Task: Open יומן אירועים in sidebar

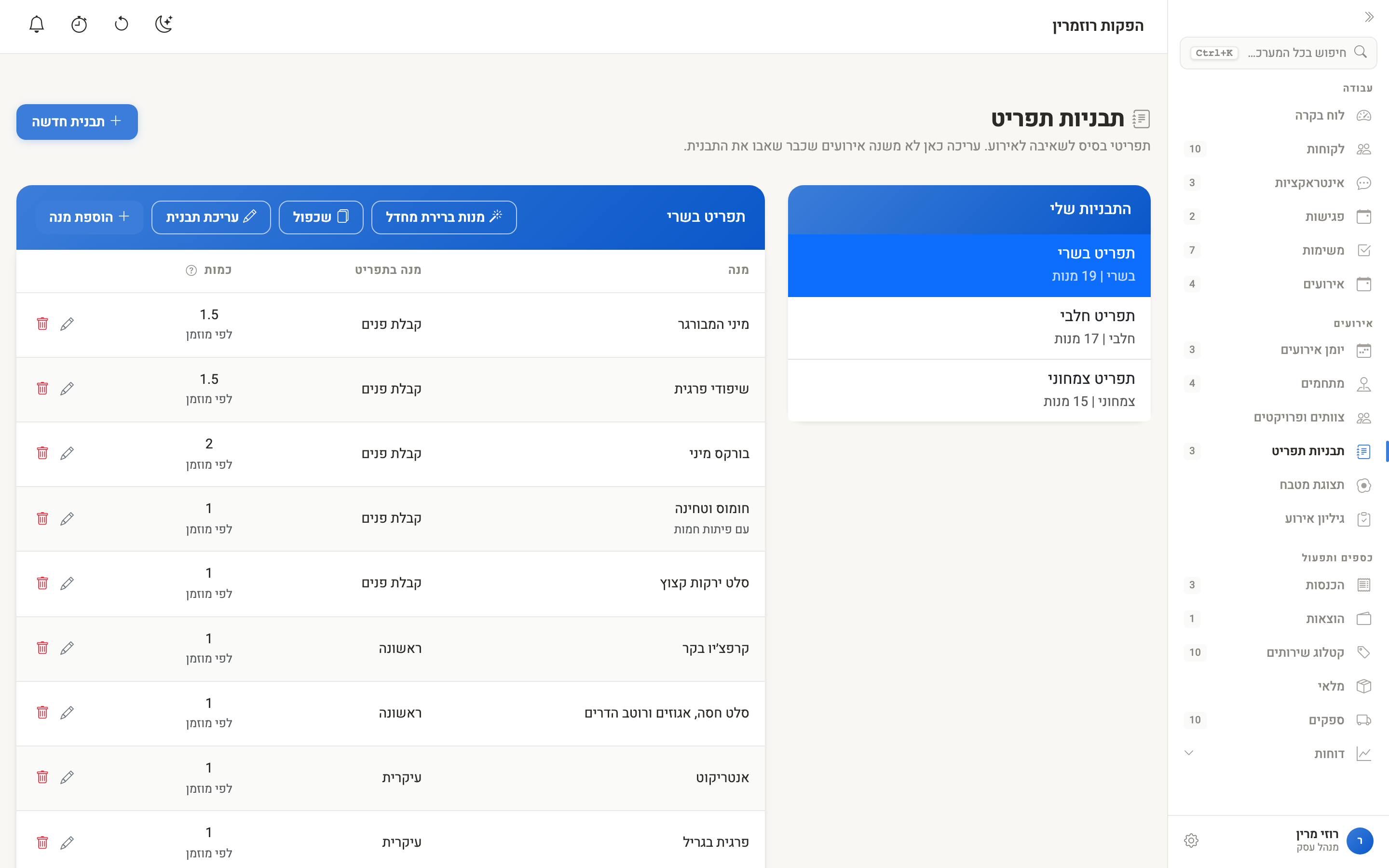Action: pyautogui.click(x=1278, y=350)
